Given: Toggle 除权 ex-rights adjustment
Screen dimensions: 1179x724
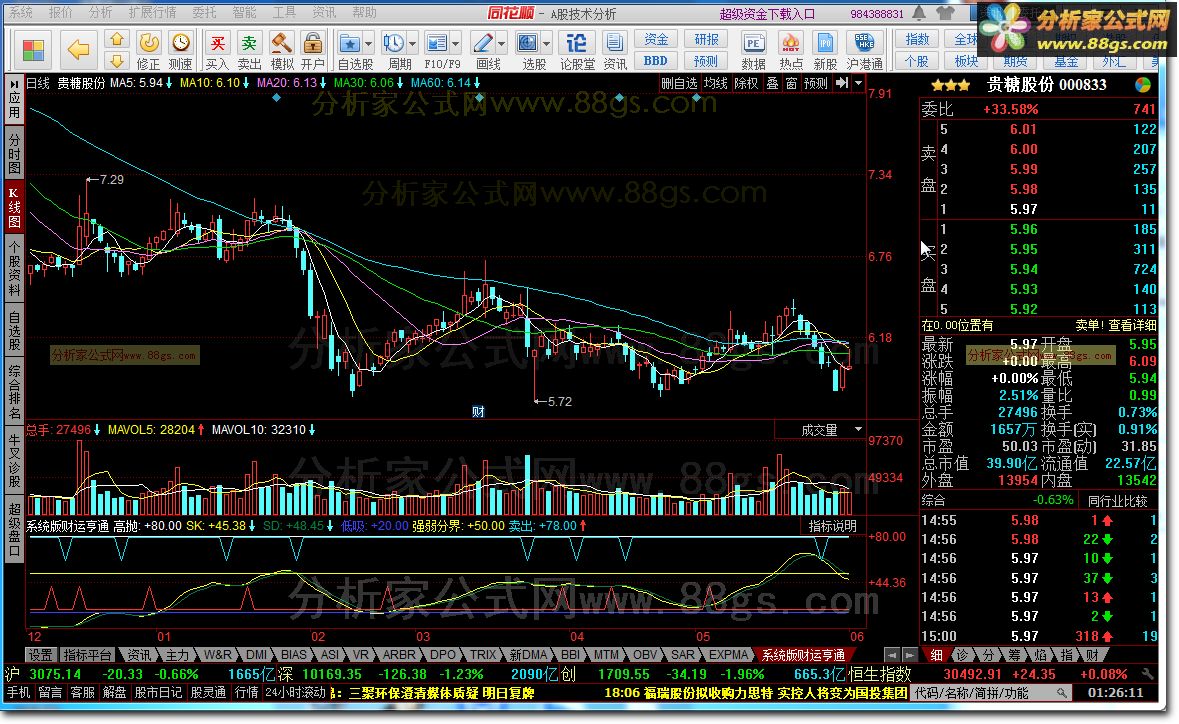Looking at the screenshot, I should [x=746, y=83].
